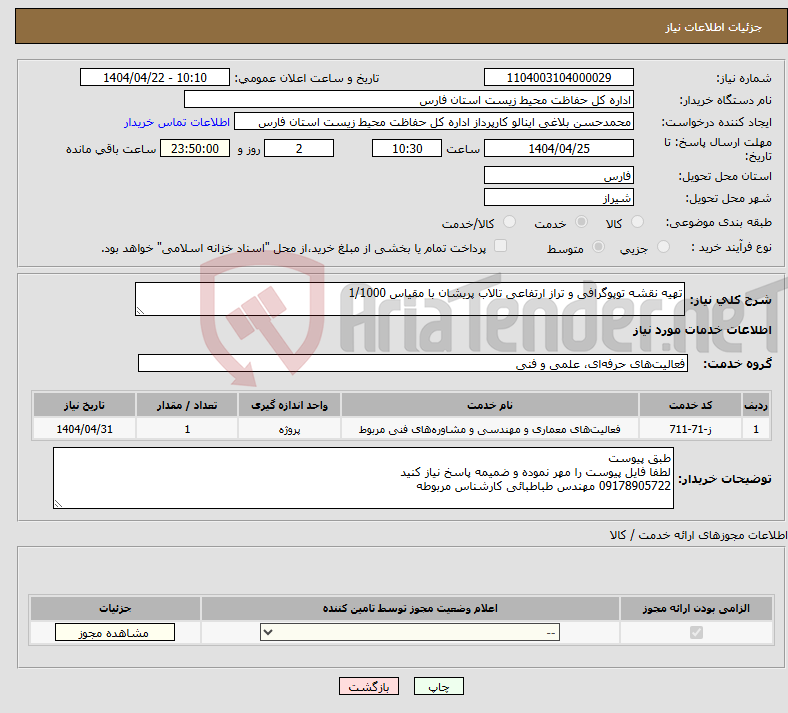Click the description textarea resize handle
788x713 pixels.
pos(140,311)
